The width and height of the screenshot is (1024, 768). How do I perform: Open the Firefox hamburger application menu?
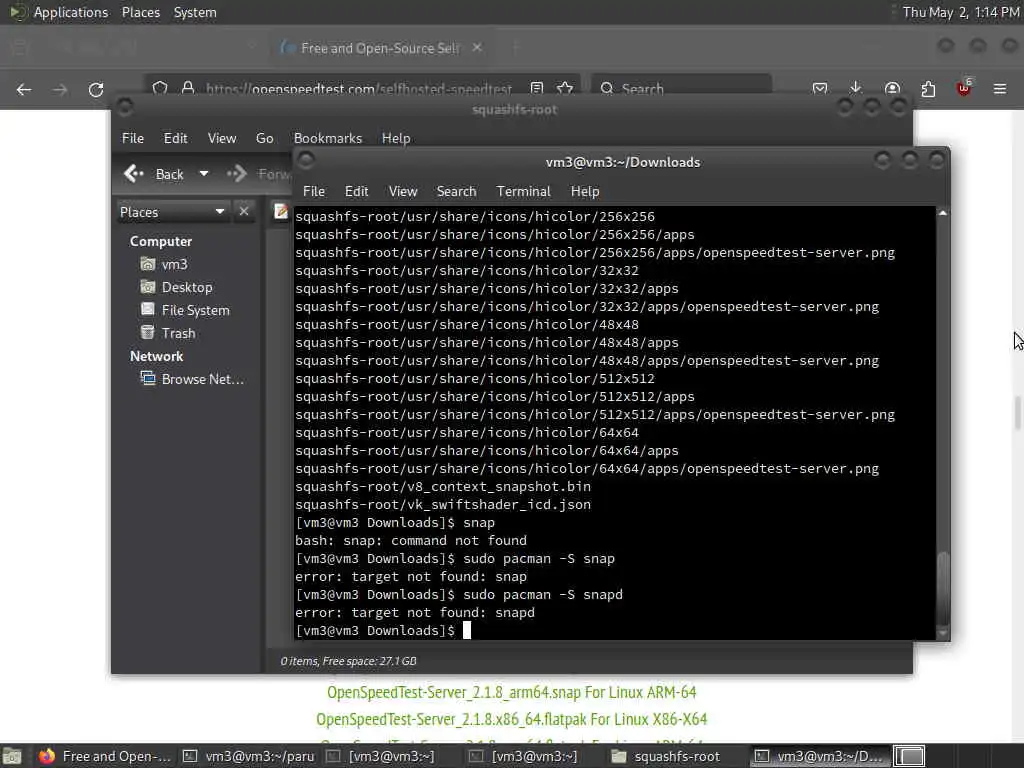[x=1000, y=89]
